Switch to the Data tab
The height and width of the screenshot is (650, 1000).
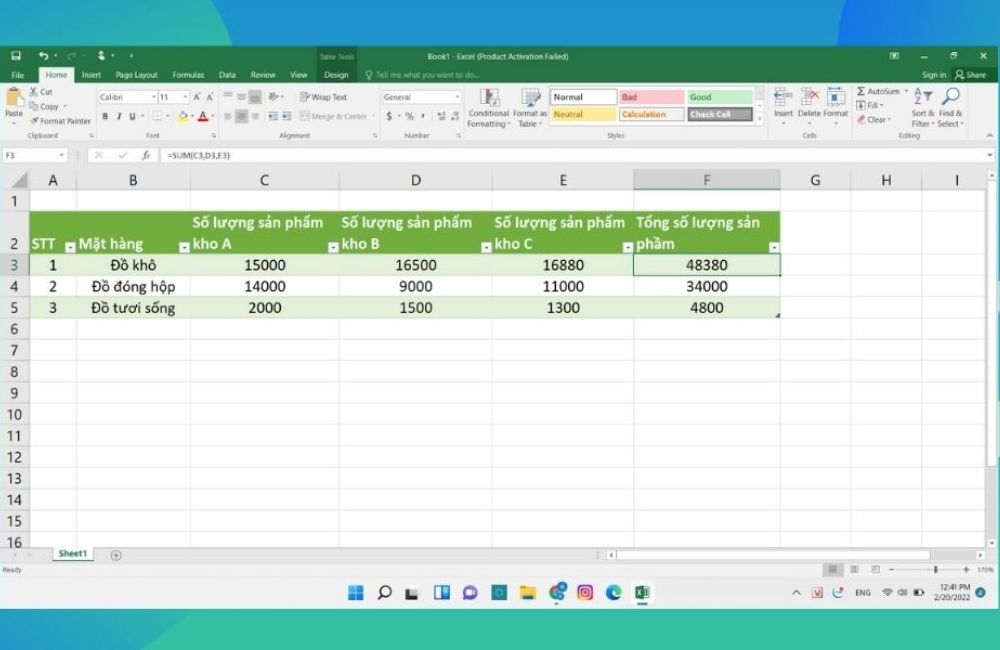(227, 75)
